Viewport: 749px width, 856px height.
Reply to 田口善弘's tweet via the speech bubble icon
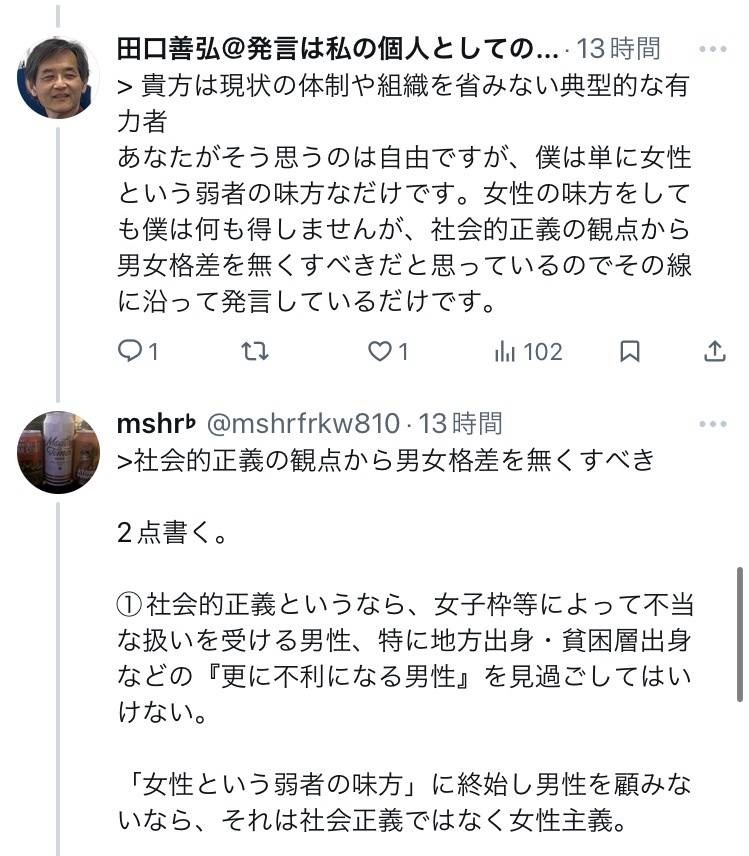click(131, 351)
